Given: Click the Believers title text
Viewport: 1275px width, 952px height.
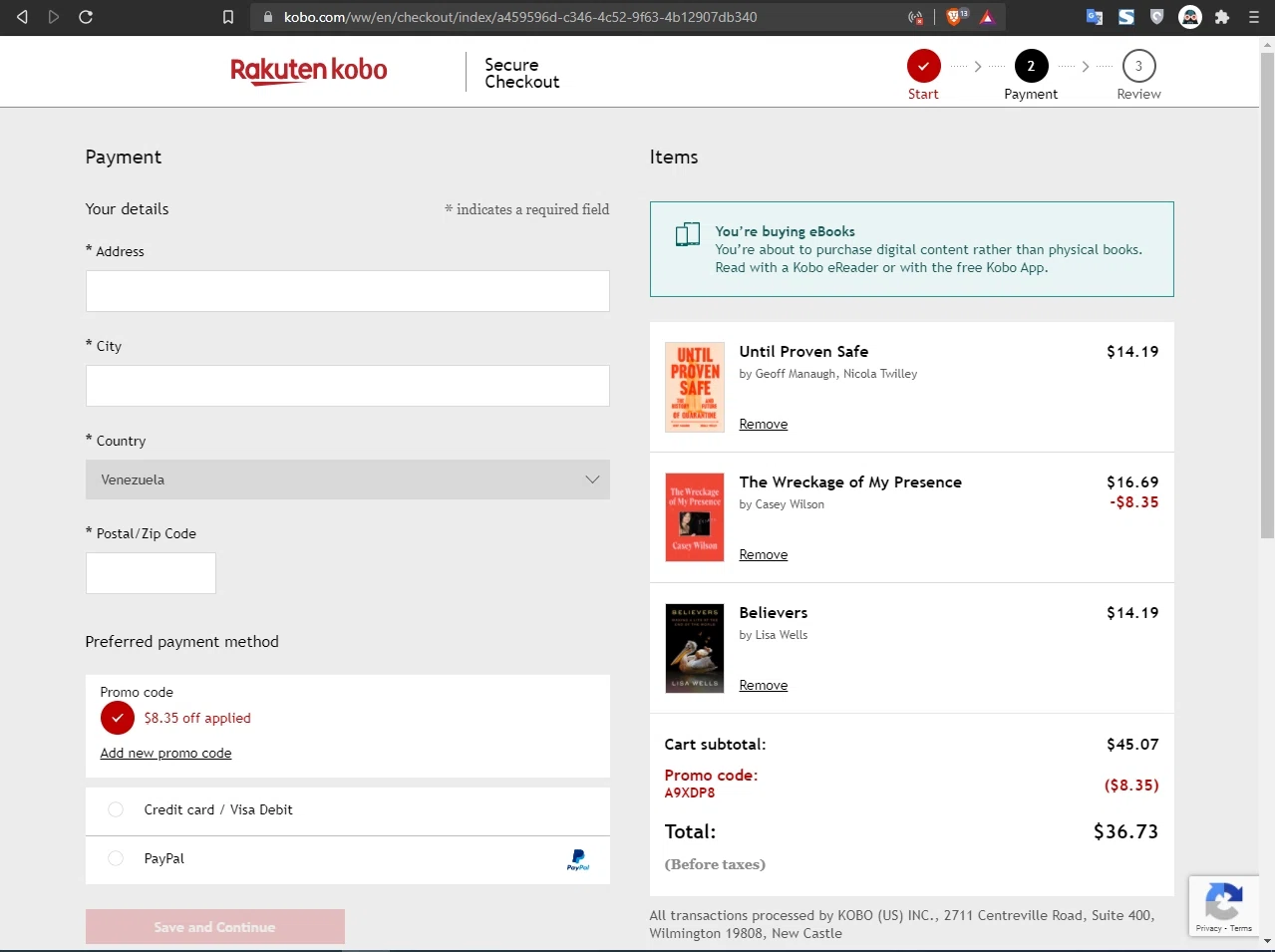Looking at the screenshot, I should coord(774,613).
